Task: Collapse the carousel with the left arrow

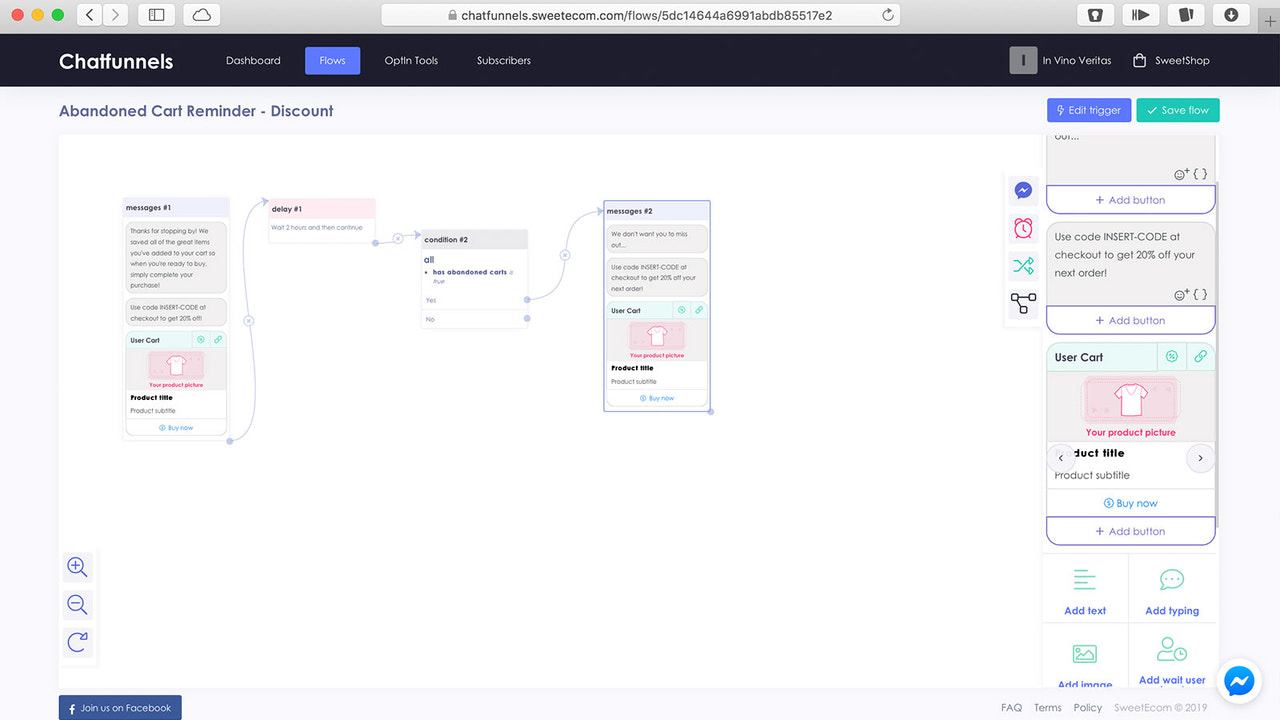Action: tap(1061, 457)
